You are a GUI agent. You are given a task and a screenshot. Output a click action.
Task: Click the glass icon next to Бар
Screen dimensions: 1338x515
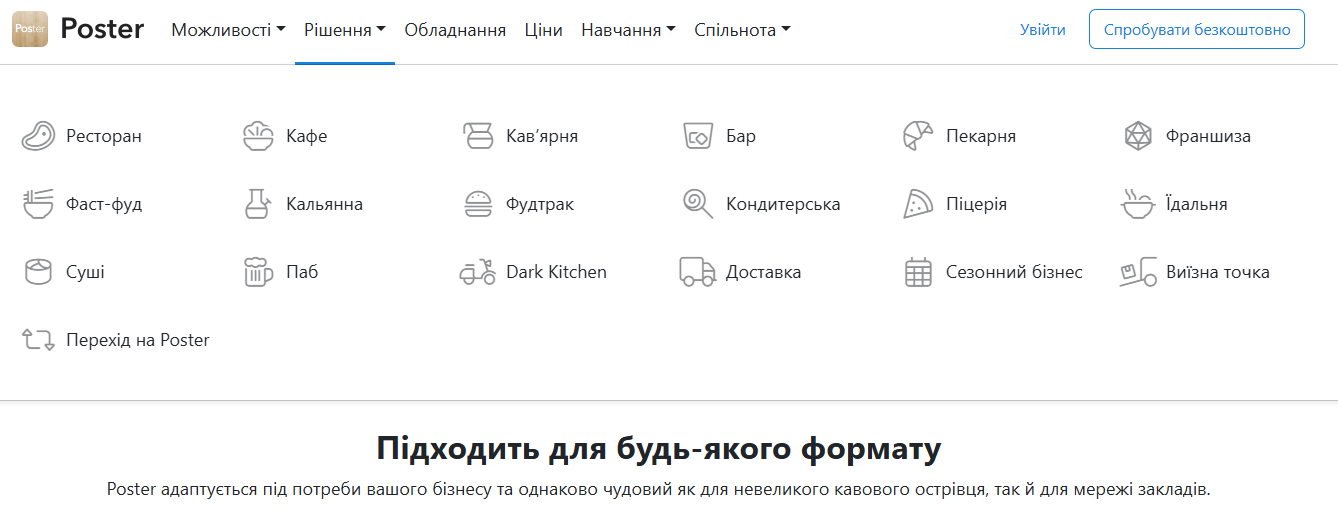click(698, 136)
